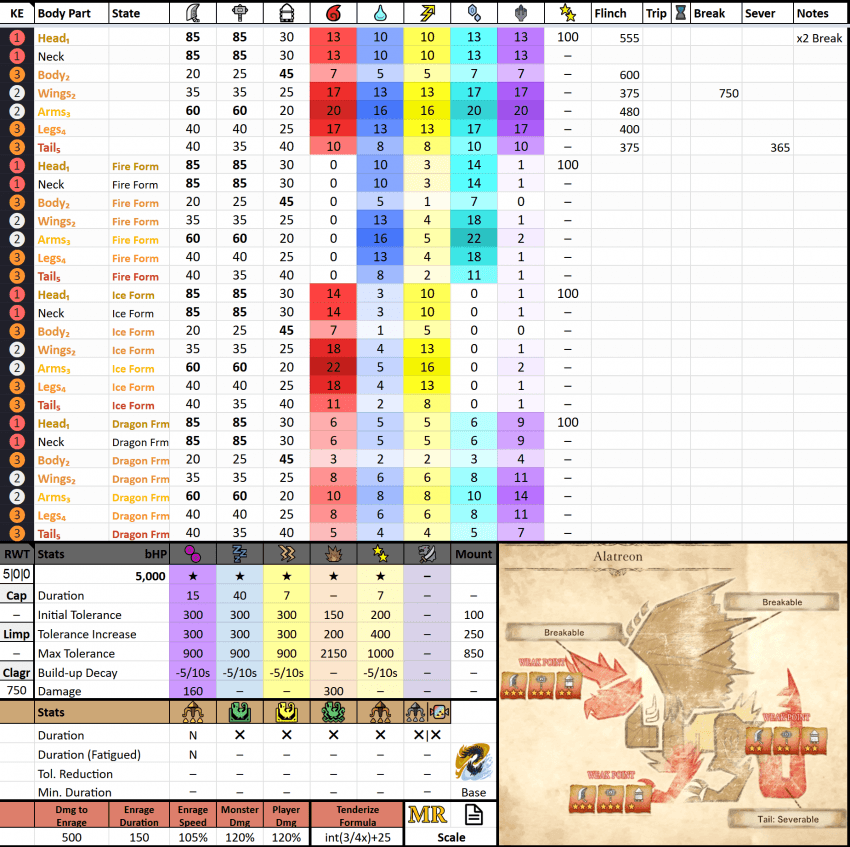The image size is (850, 847).
Task: Click the Arms flinch value 480
Action: pyautogui.click(x=629, y=112)
